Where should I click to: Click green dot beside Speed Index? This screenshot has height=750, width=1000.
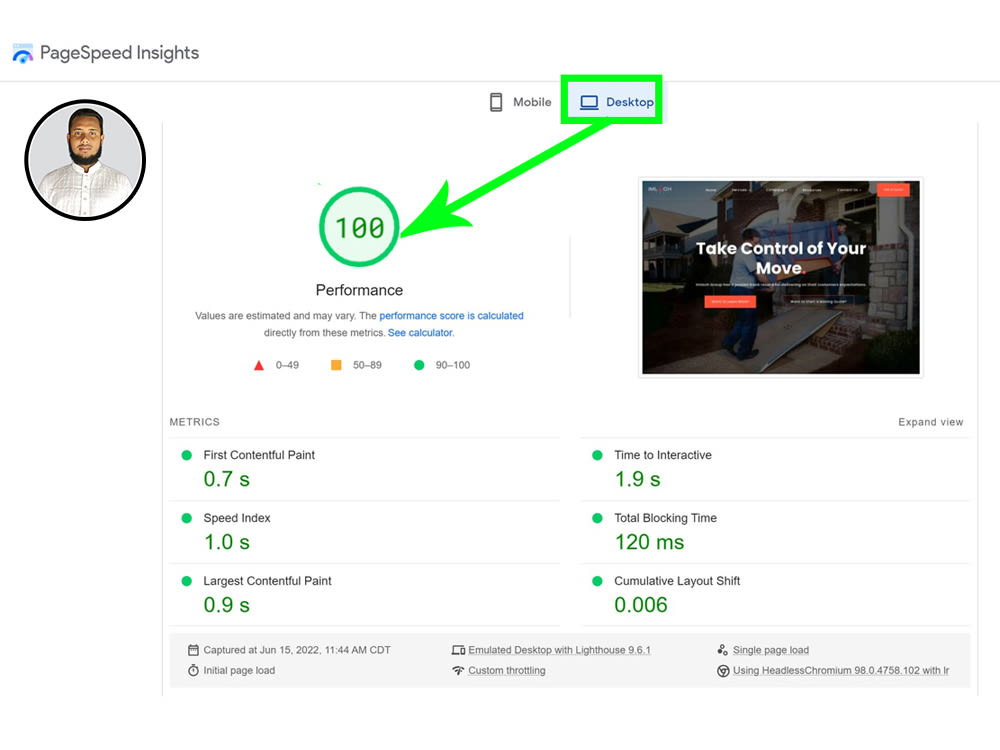pyautogui.click(x=187, y=518)
